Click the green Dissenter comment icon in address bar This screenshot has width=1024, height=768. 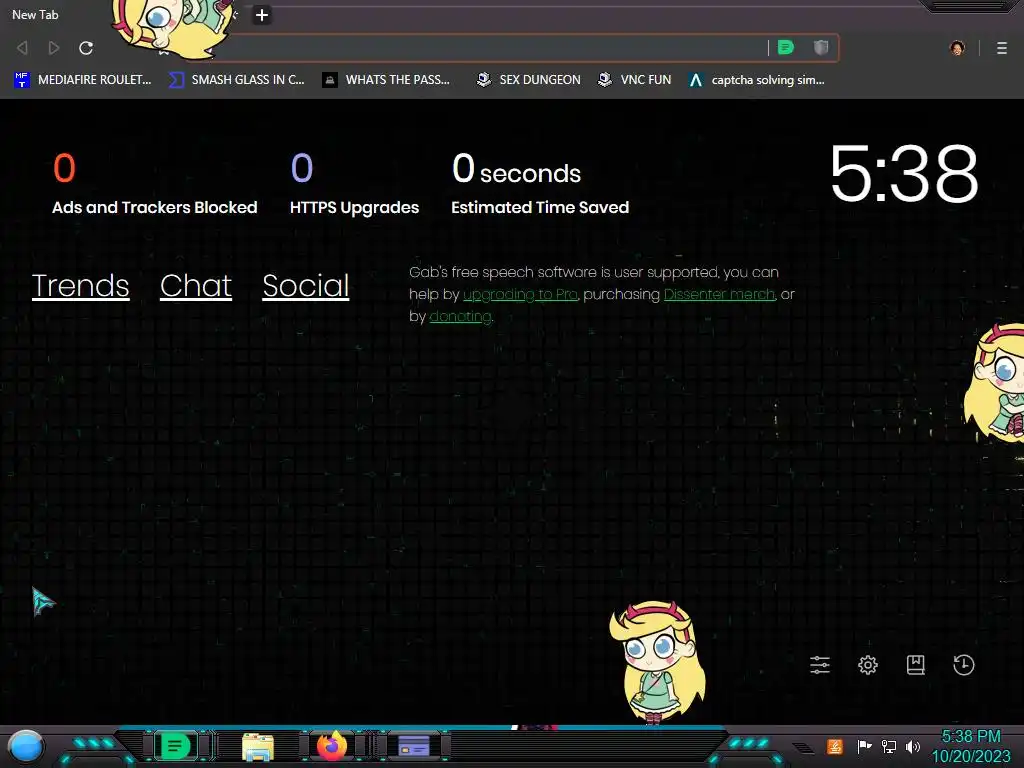[786, 47]
